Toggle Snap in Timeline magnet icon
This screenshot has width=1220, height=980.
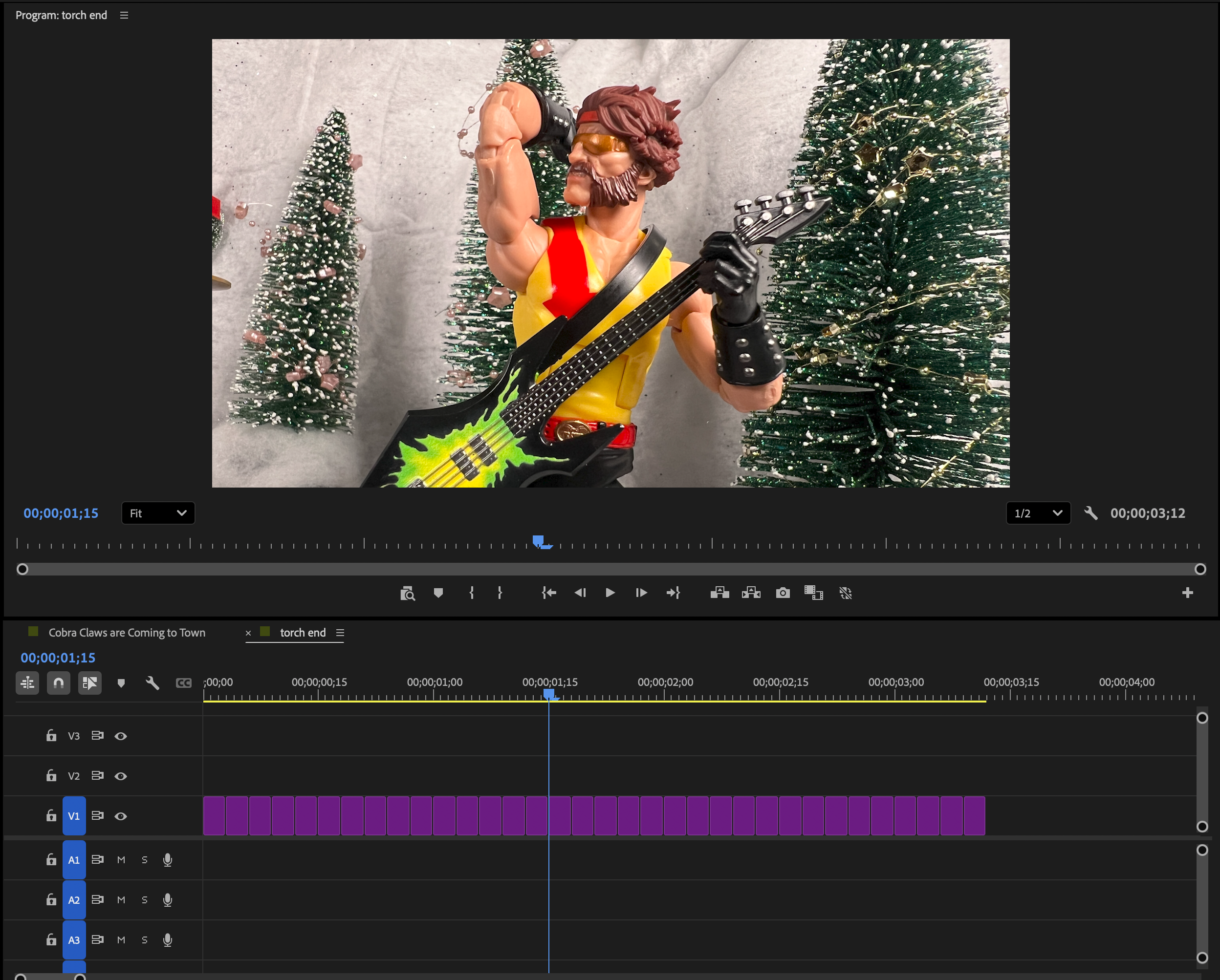(x=58, y=683)
